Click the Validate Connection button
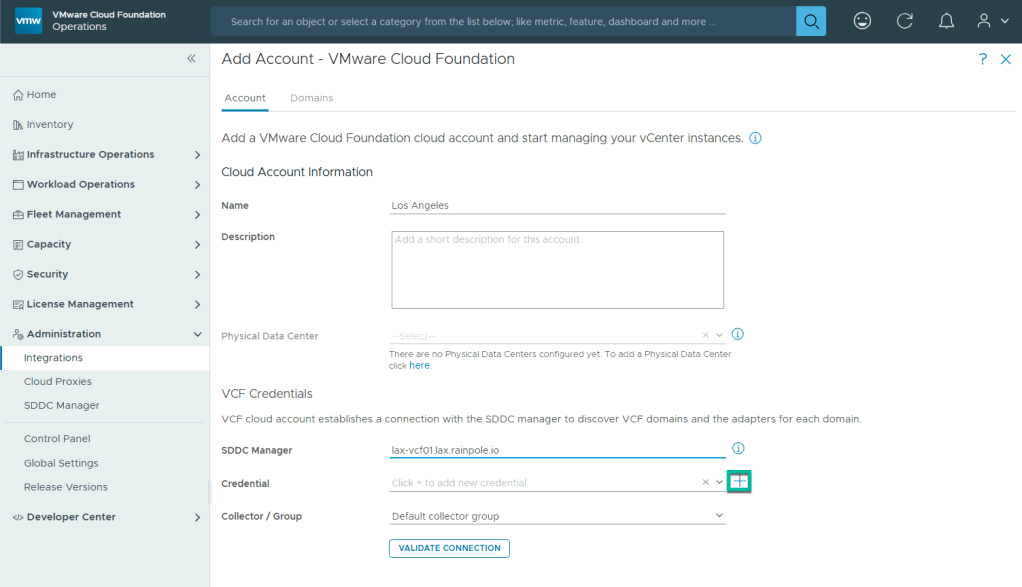The image size is (1022, 587). pos(449,548)
